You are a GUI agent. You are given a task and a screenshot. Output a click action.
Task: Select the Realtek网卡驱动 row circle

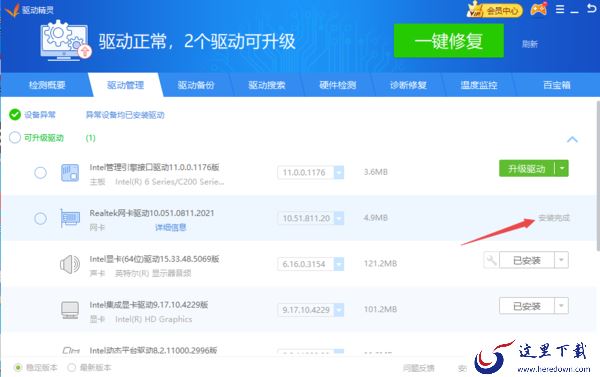point(41,219)
